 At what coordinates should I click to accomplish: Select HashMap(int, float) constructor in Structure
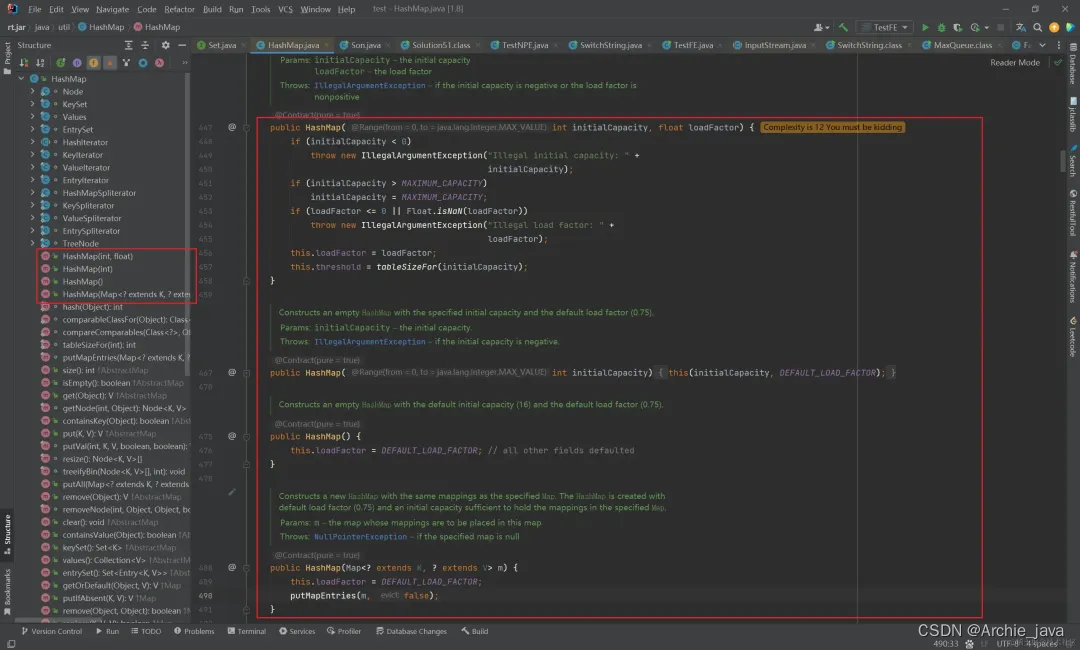(97, 256)
